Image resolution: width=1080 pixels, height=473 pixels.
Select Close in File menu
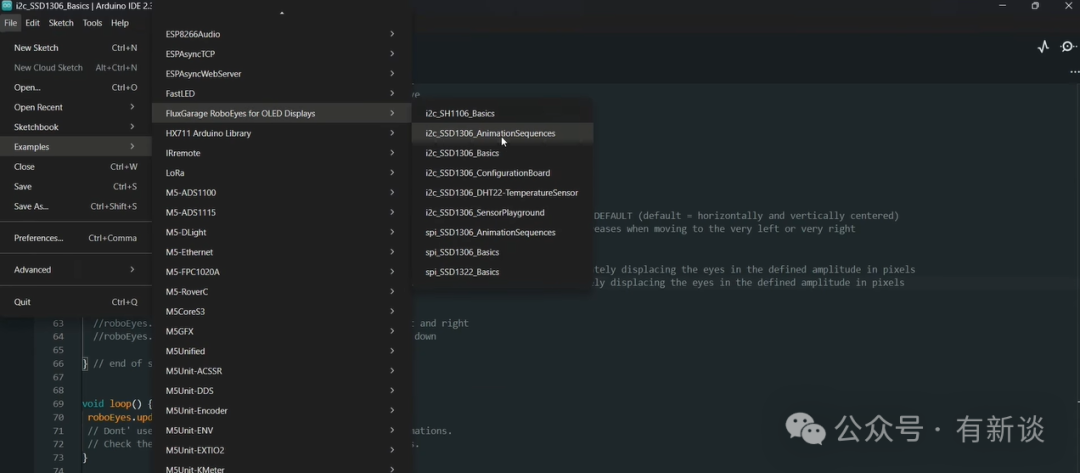pyautogui.click(x=76, y=167)
